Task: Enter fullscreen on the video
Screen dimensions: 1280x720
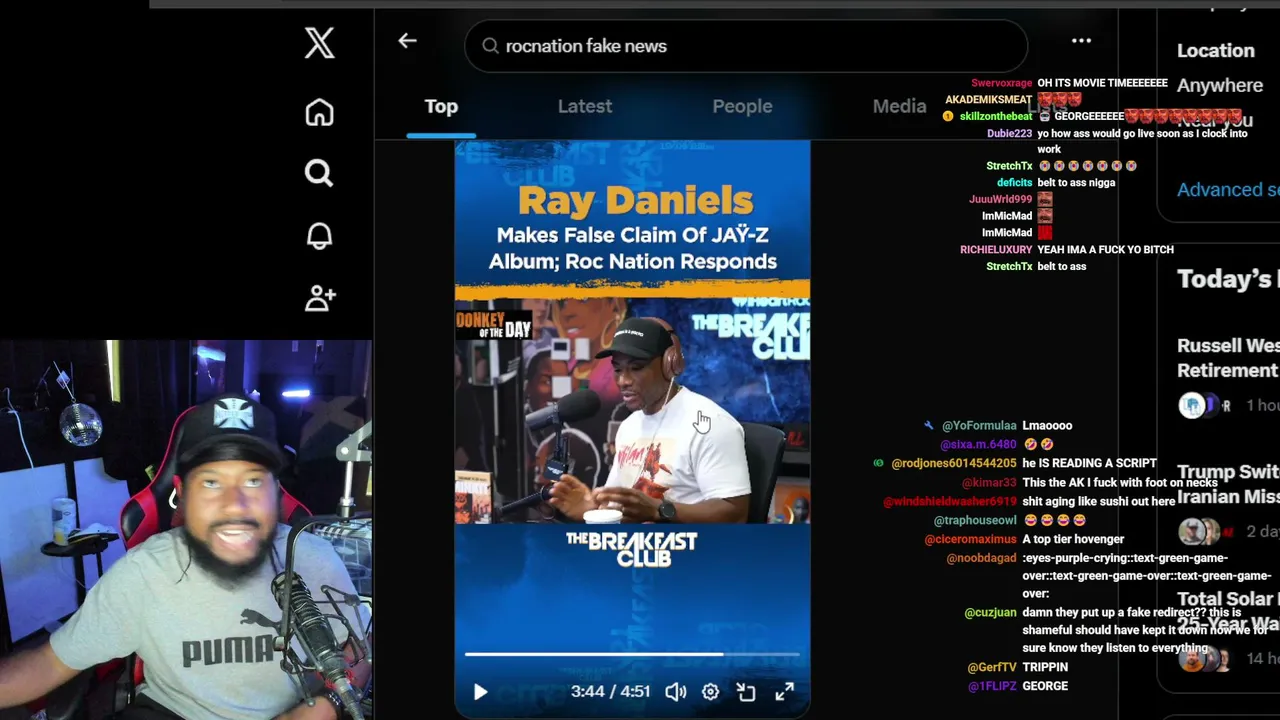Action: [x=785, y=691]
